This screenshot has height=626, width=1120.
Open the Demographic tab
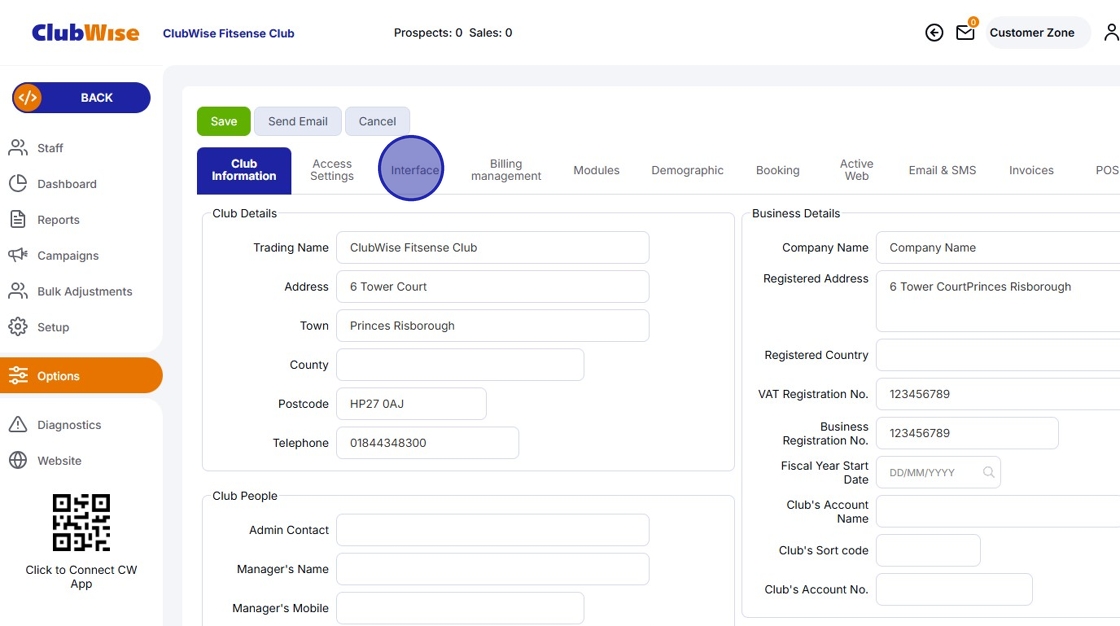(x=687, y=170)
